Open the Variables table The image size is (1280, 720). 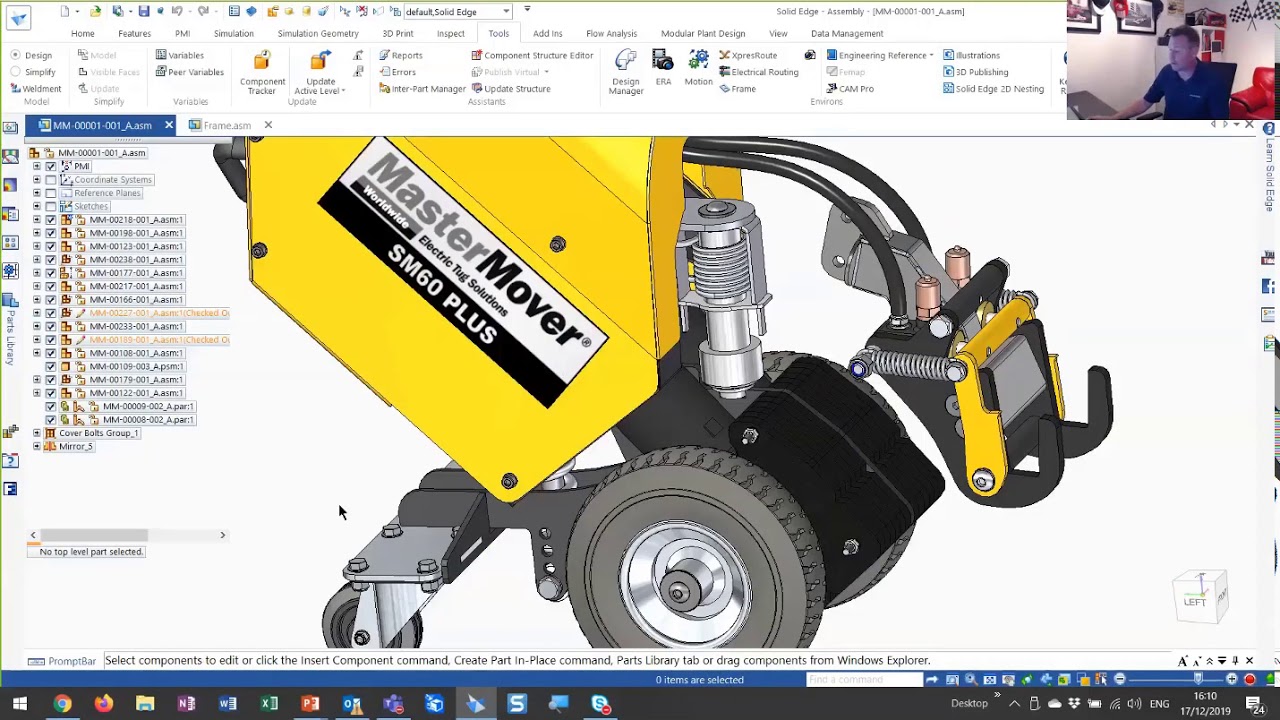click(179, 55)
